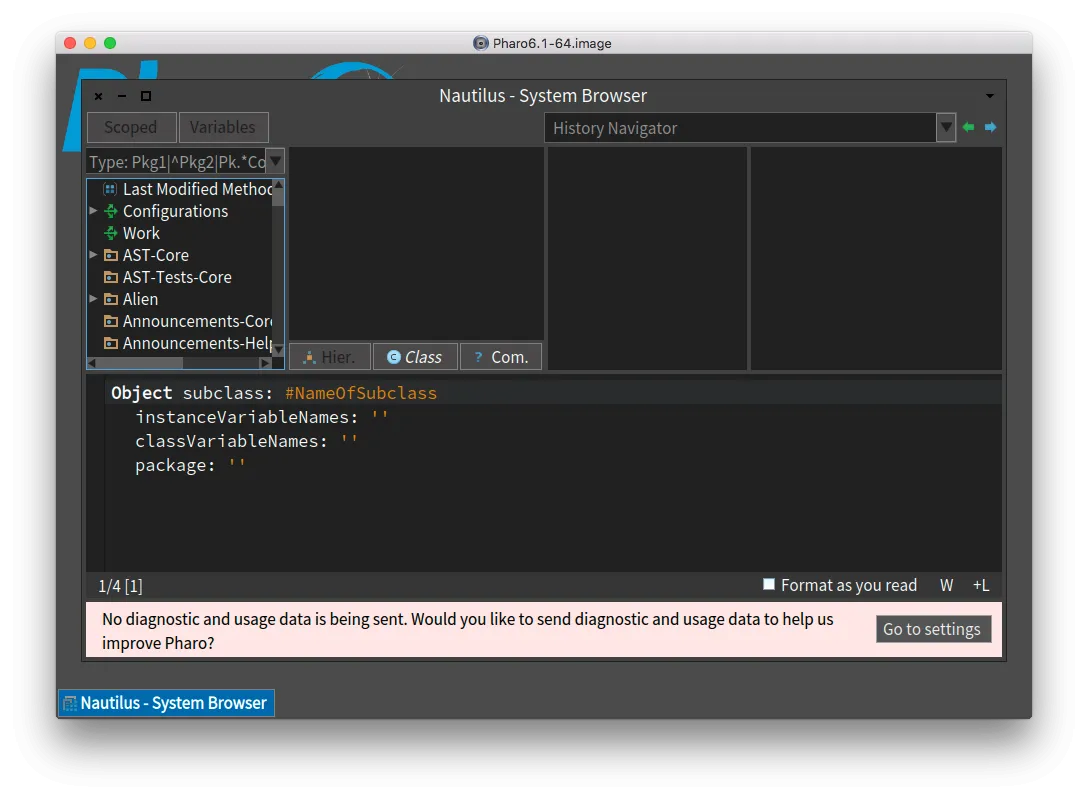Click the Announcements-Help package folder icon
The width and height of the screenshot is (1088, 799).
pyautogui.click(x=110, y=343)
